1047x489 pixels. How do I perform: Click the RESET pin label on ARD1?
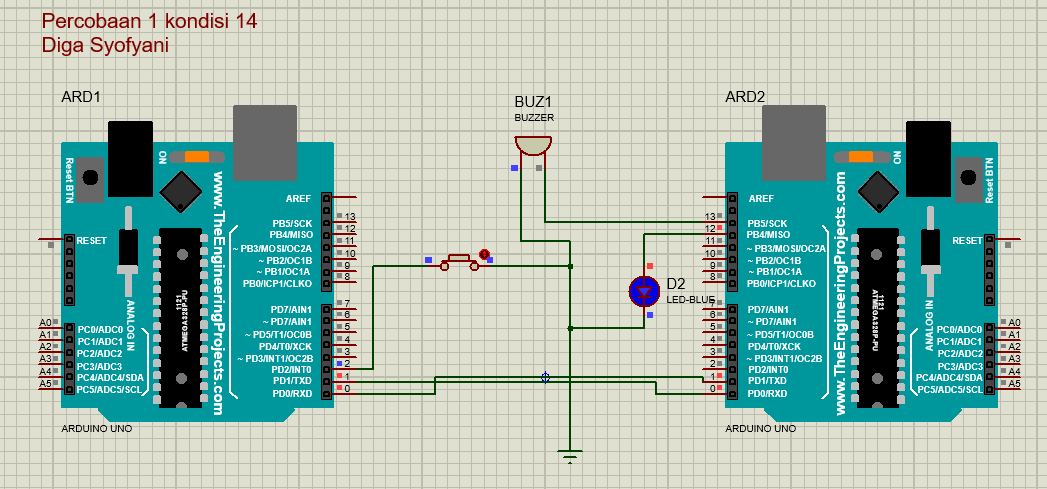[x=91, y=240]
